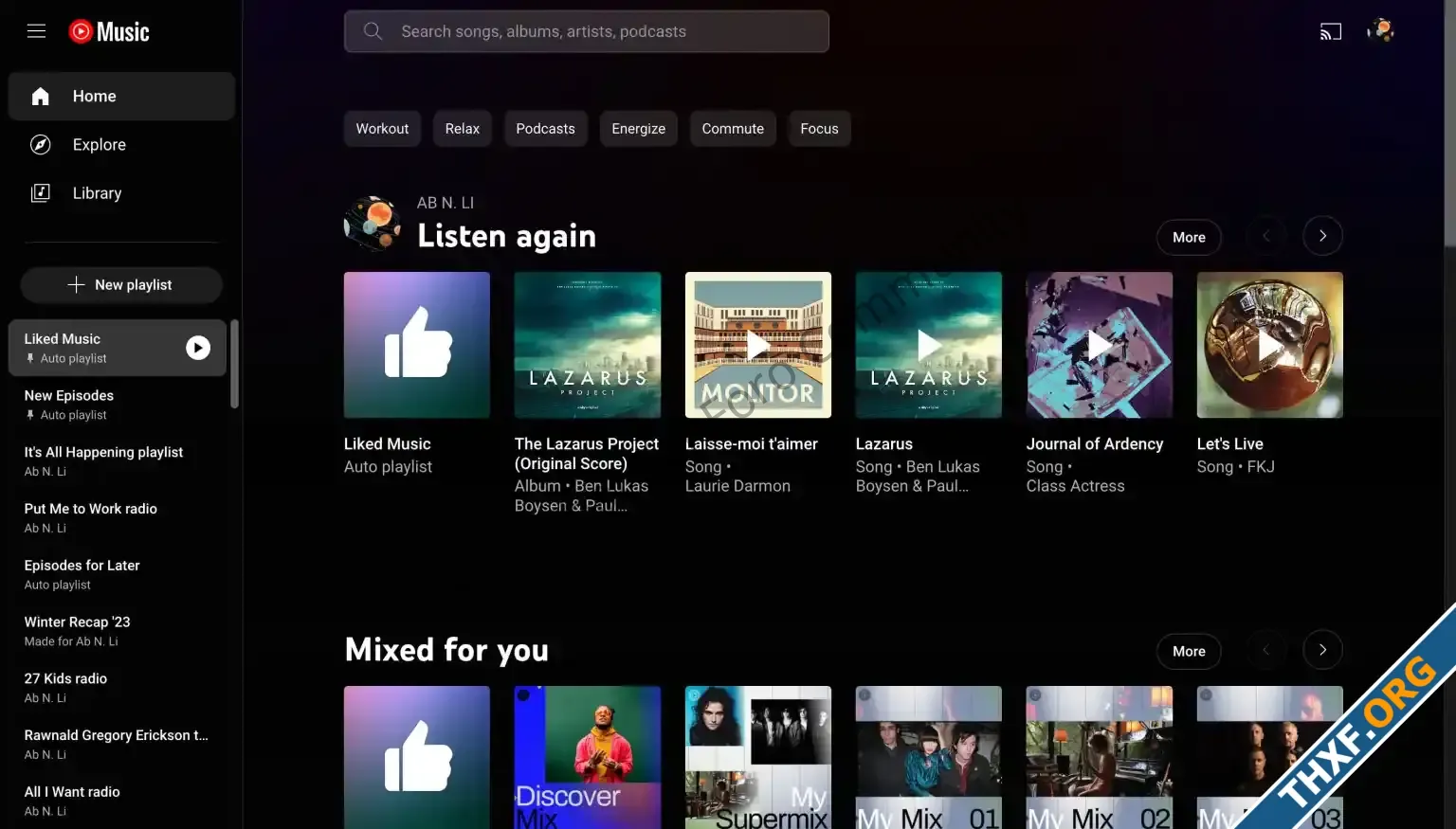1456x829 pixels.
Task: Open Discover Mix thumbnail
Action: point(588,757)
